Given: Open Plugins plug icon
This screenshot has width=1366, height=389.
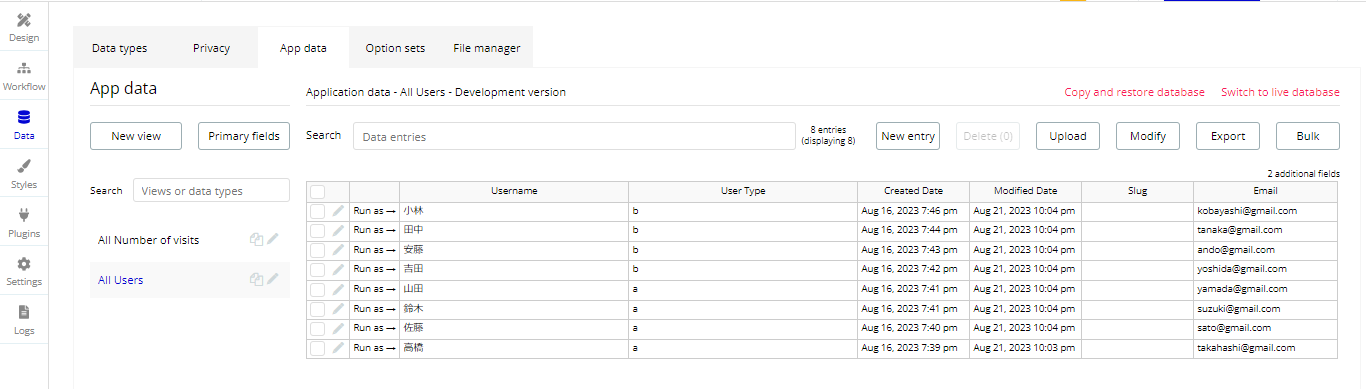Looking at the screenshot, I should point(24,214).
